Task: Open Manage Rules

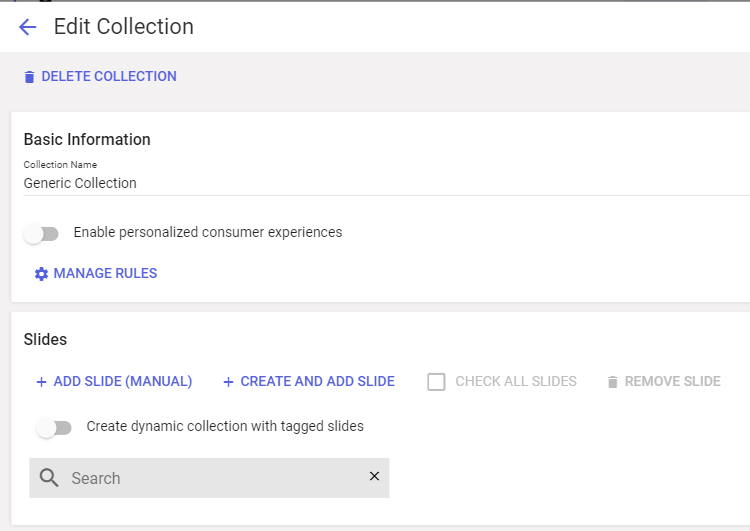Action: tap(105, 273)
